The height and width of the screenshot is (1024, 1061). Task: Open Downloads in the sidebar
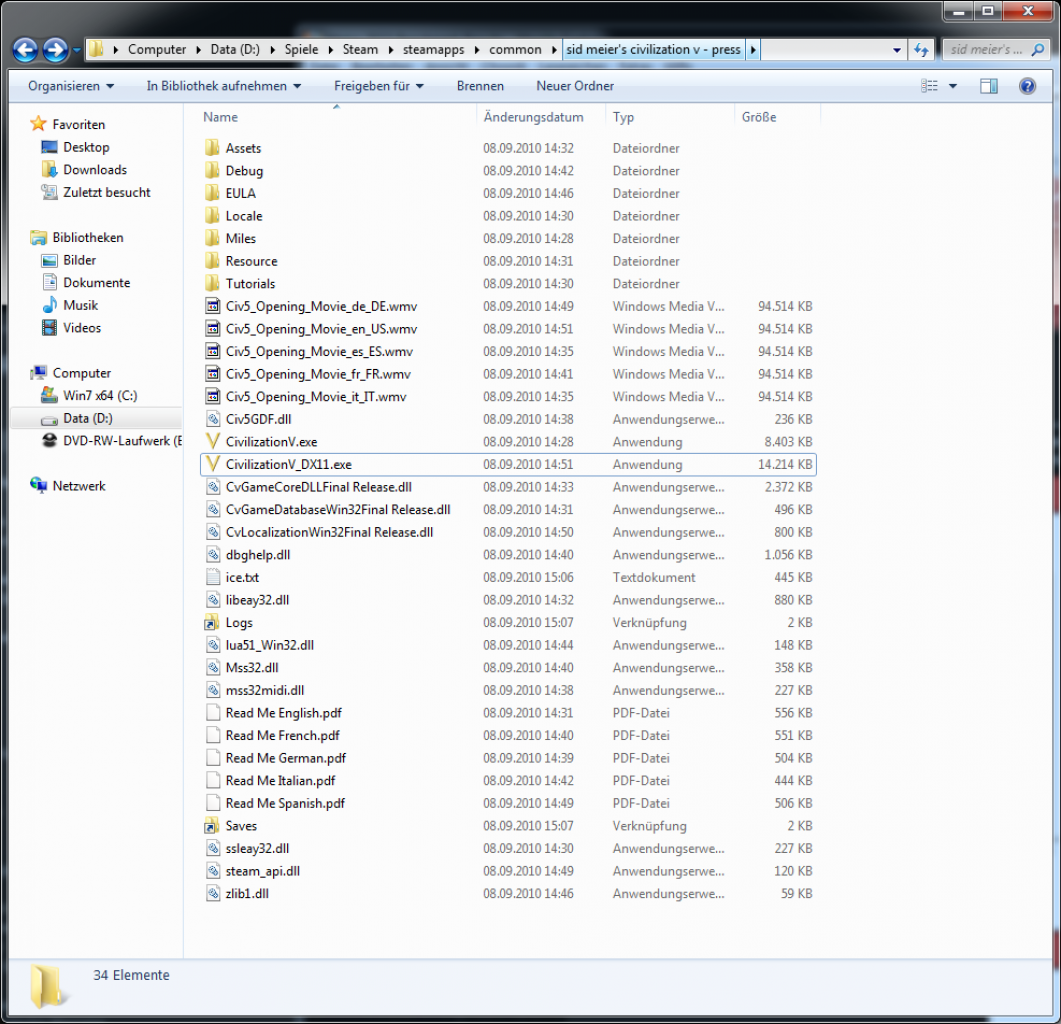click(x=95, y=170)
